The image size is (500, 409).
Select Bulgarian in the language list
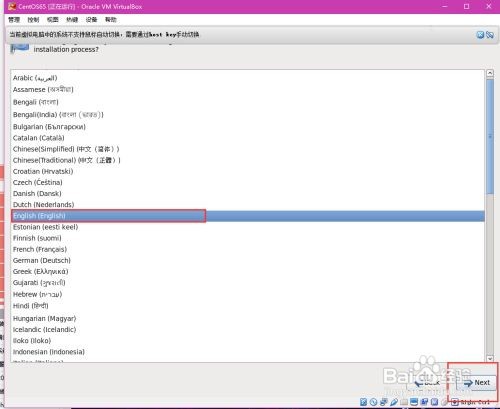247,127
